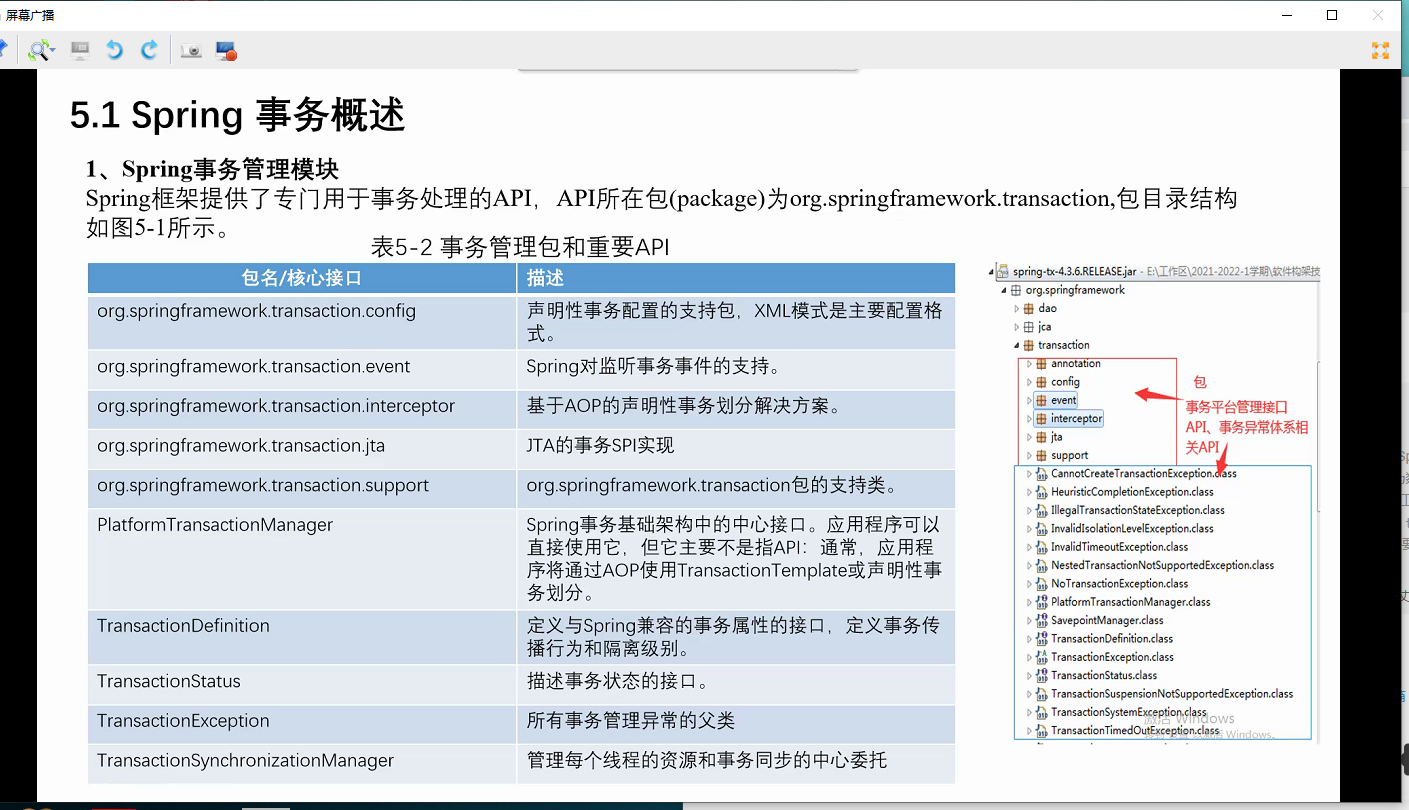Screen dimensions: 1409x810
Task: Select the magnifier zoom tool
Action: point(36,49)
